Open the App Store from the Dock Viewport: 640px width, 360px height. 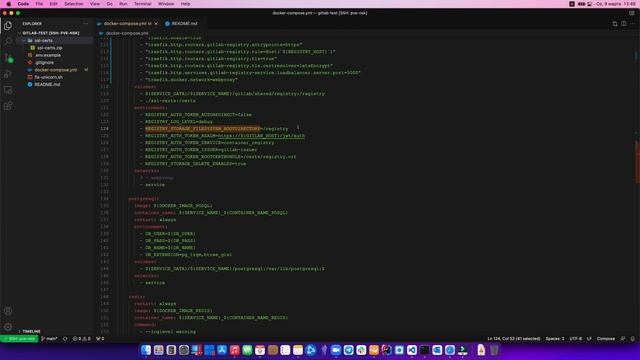pyautogui.click(x=222, y=350)
